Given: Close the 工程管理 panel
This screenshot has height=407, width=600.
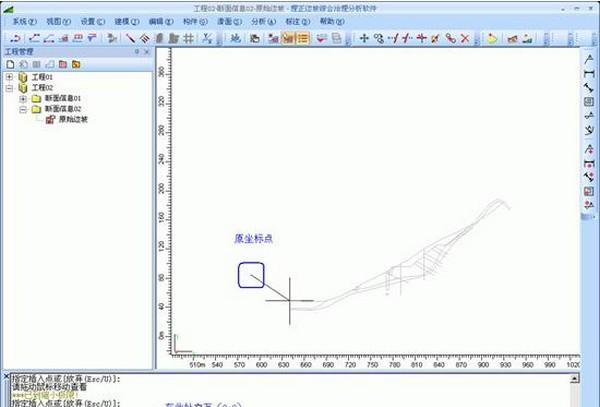Looking at the screenshot, I should point(147,52).
